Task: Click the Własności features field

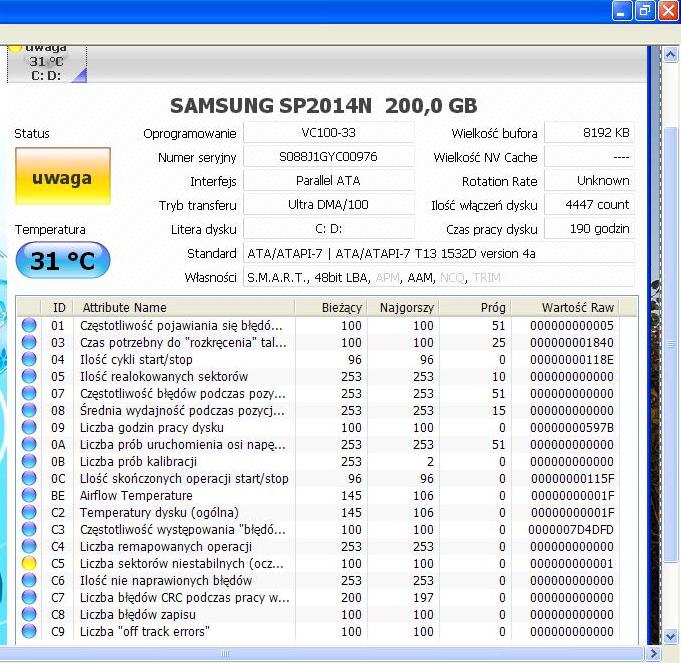Action: (439, 277)
